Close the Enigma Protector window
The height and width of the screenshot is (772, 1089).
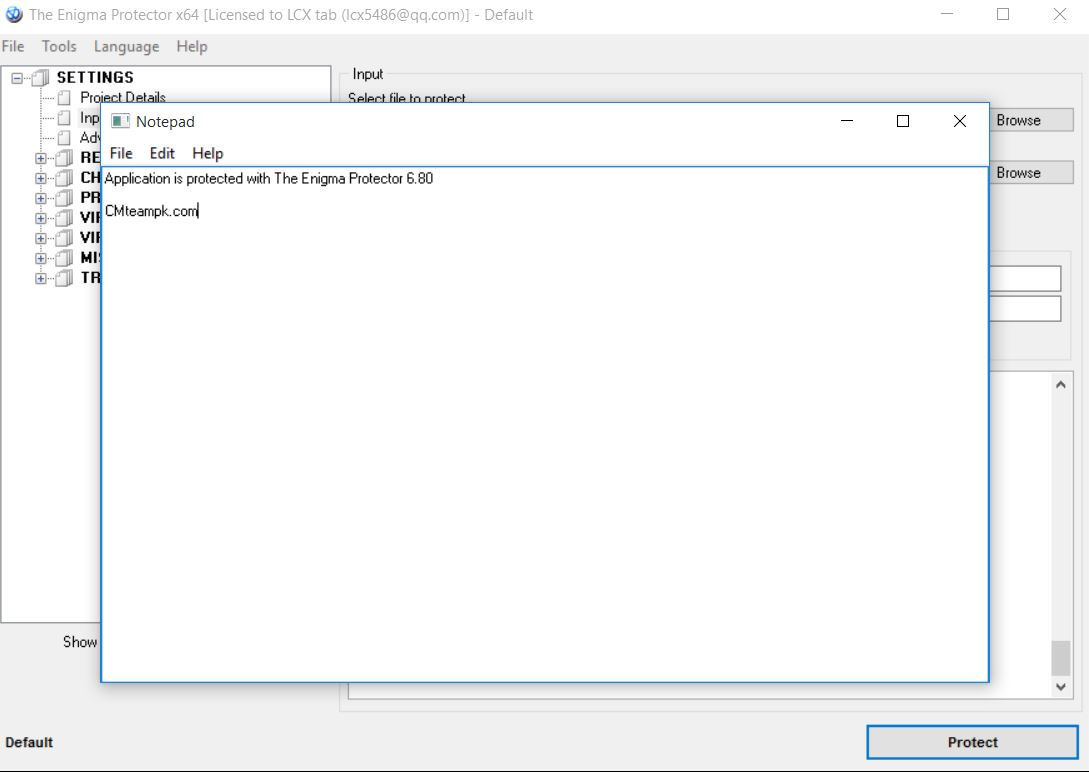(1060, 14)
